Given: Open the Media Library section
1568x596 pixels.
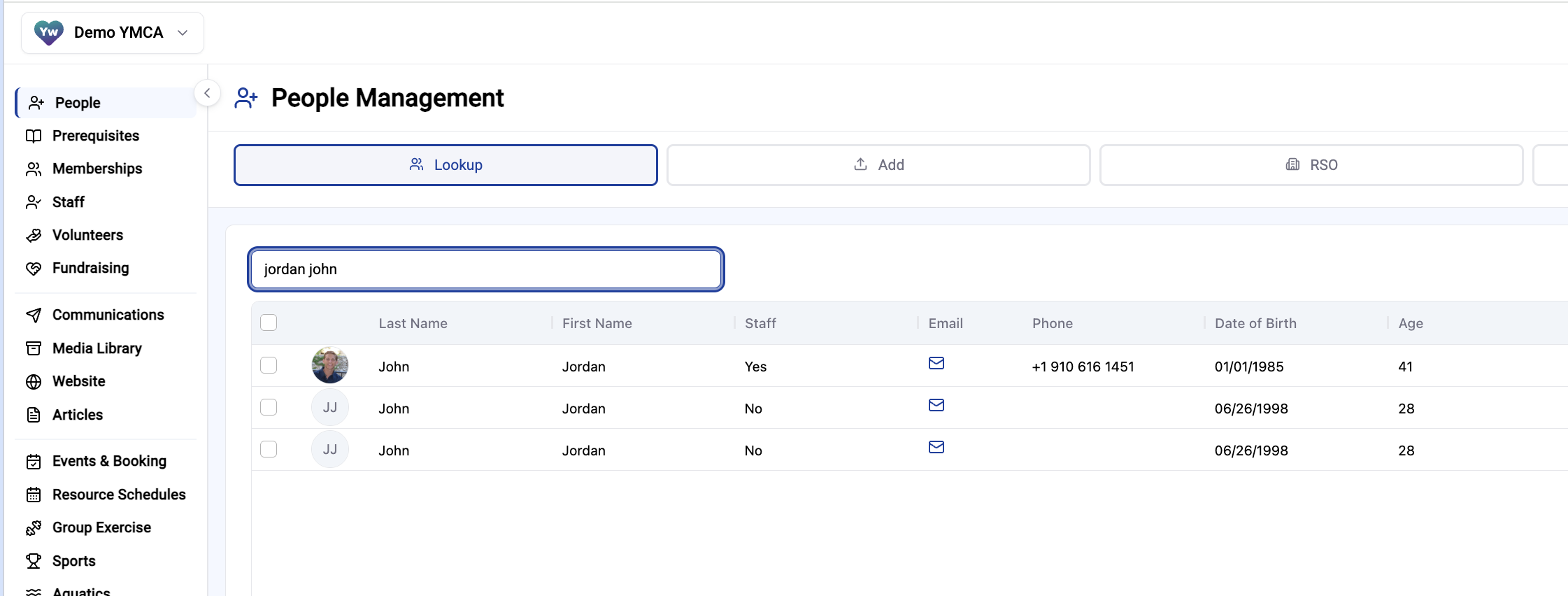Looking at the screenshot, I should [97, 348].
